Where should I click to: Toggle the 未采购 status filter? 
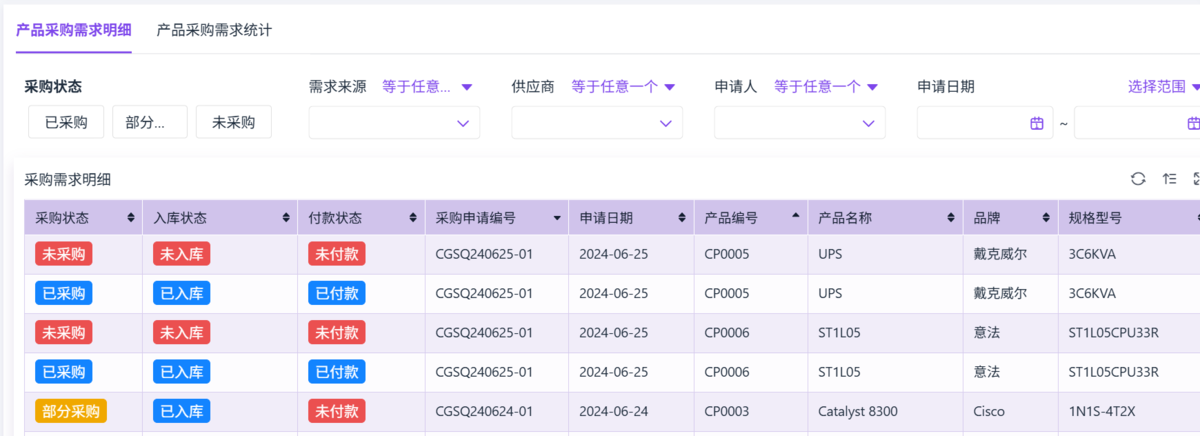point(233,122)
